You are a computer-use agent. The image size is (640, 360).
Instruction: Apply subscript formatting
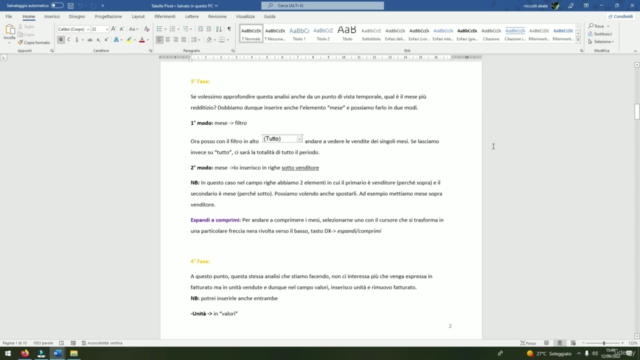pyautogui.click(x=98, y=40)
